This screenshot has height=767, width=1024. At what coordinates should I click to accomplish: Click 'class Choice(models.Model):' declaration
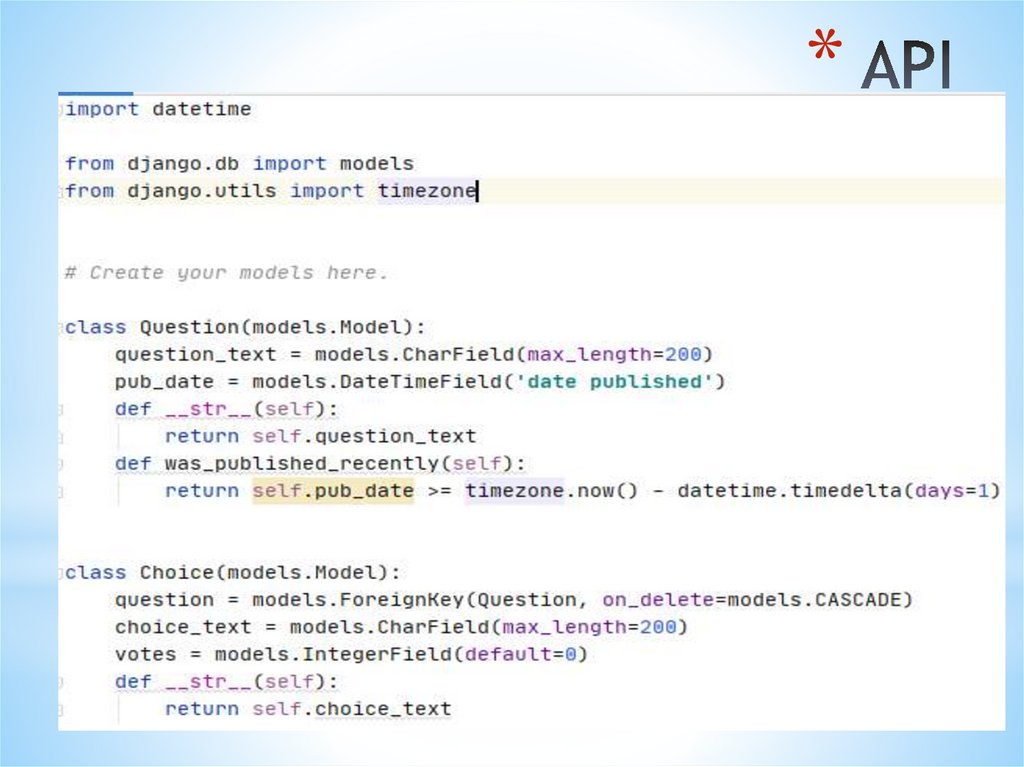click(x=233, y=572)
